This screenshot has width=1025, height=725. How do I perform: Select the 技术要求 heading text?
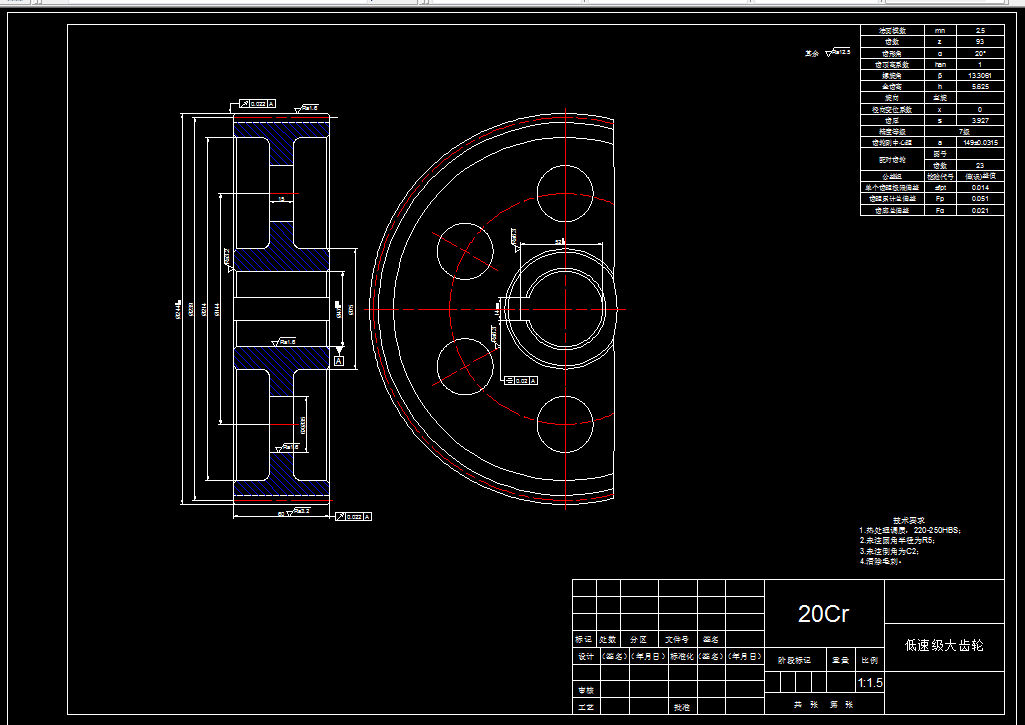pos(909,520)
